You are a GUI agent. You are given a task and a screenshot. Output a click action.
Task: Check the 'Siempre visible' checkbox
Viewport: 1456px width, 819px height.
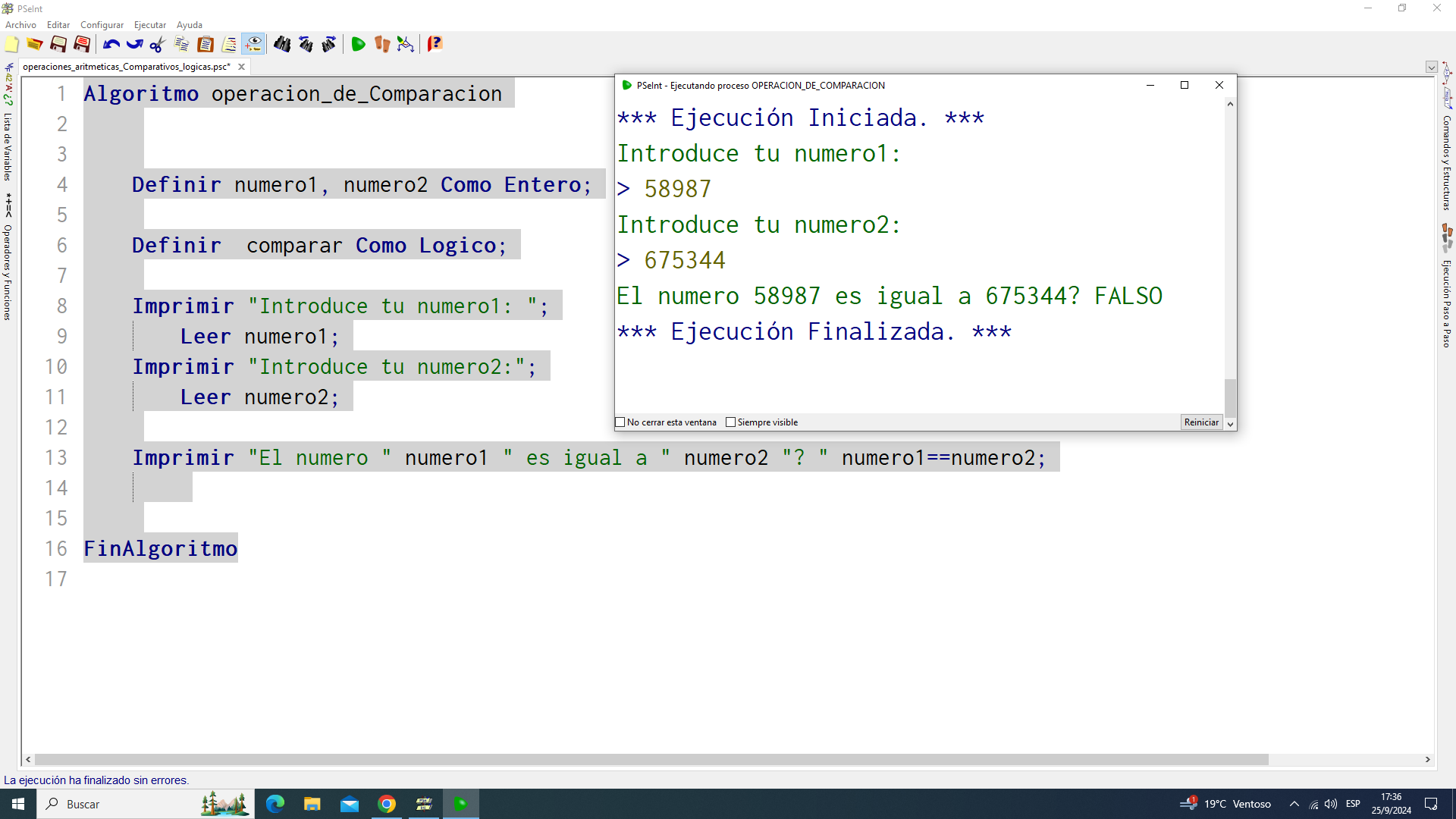pos(731,422)
